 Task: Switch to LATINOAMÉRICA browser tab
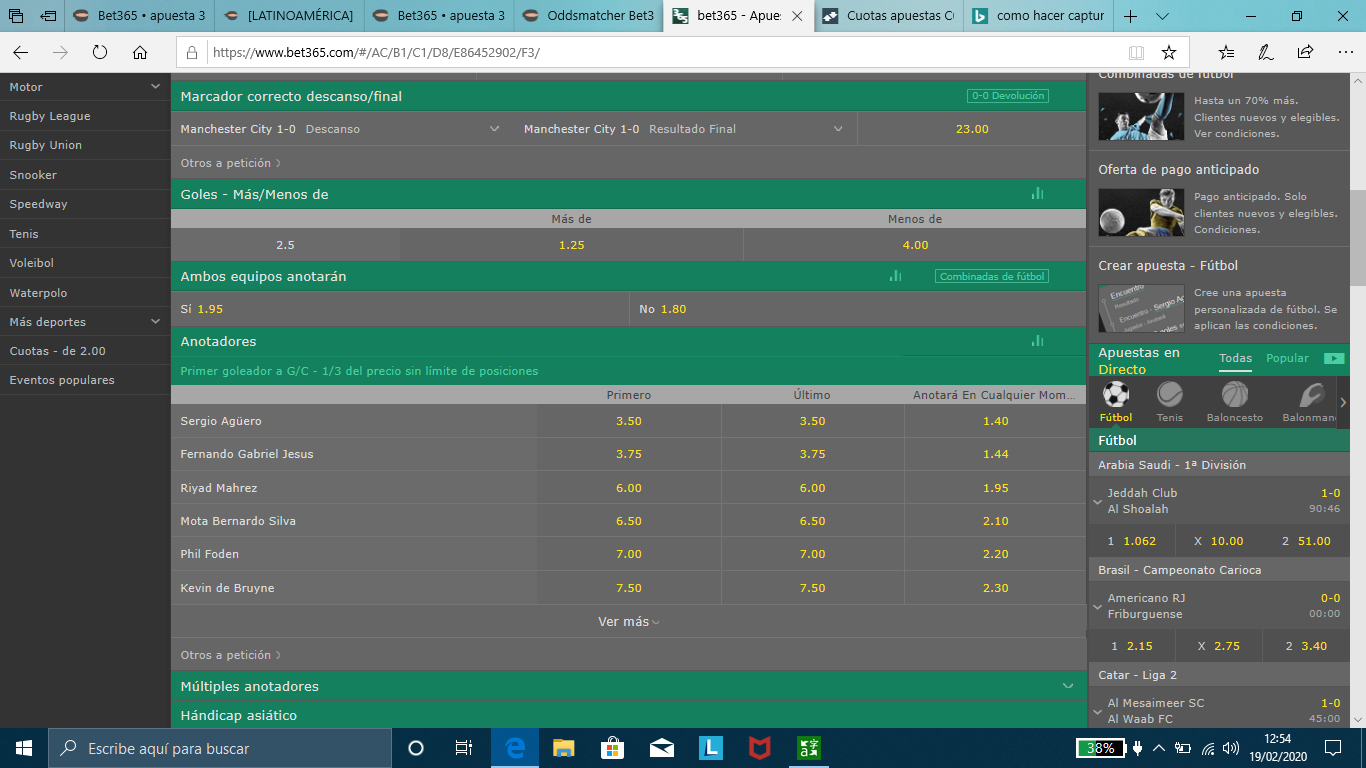point(289,16)
